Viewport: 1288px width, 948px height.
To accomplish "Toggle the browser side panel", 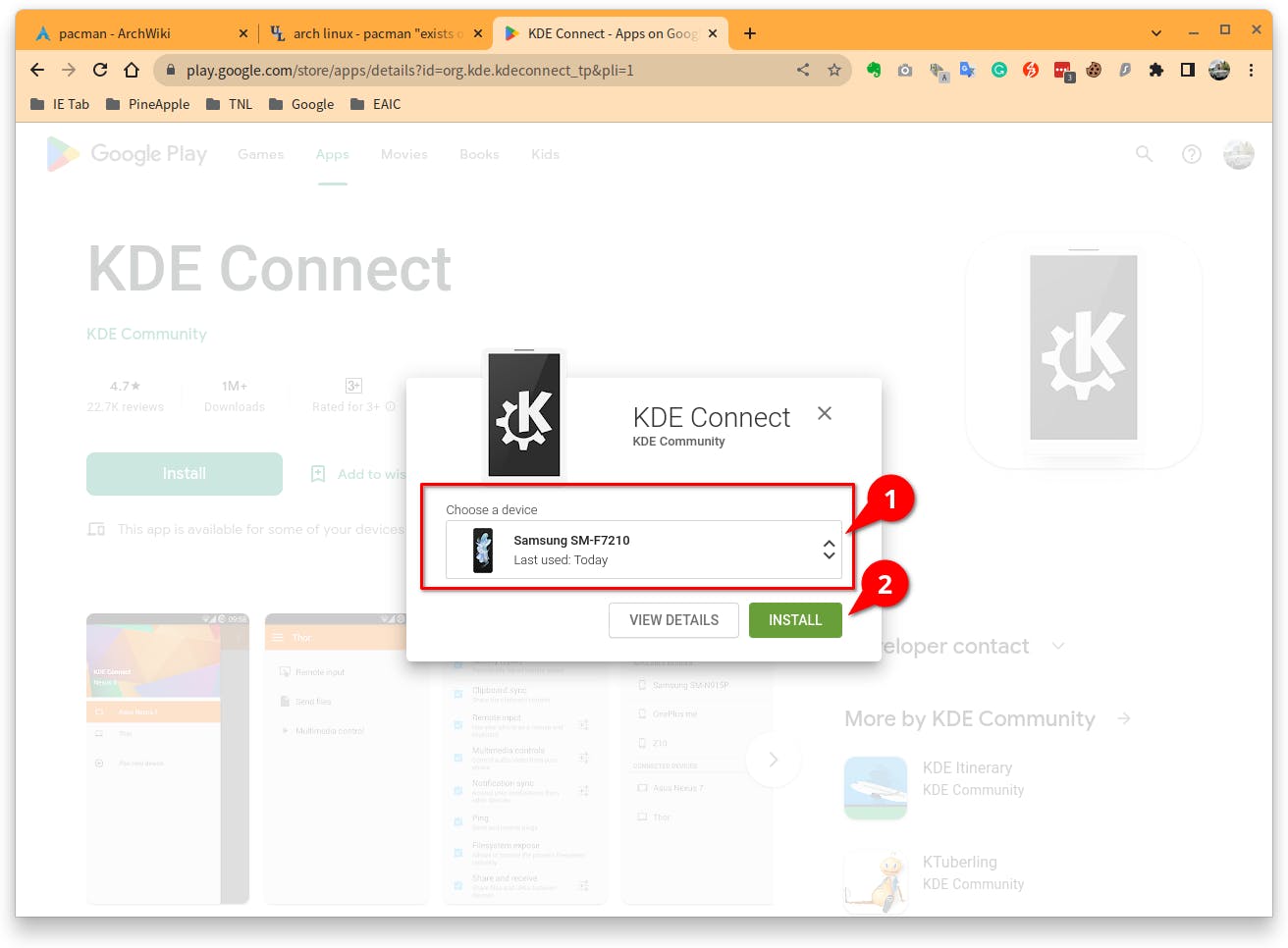I will (x=1188, y=70).
